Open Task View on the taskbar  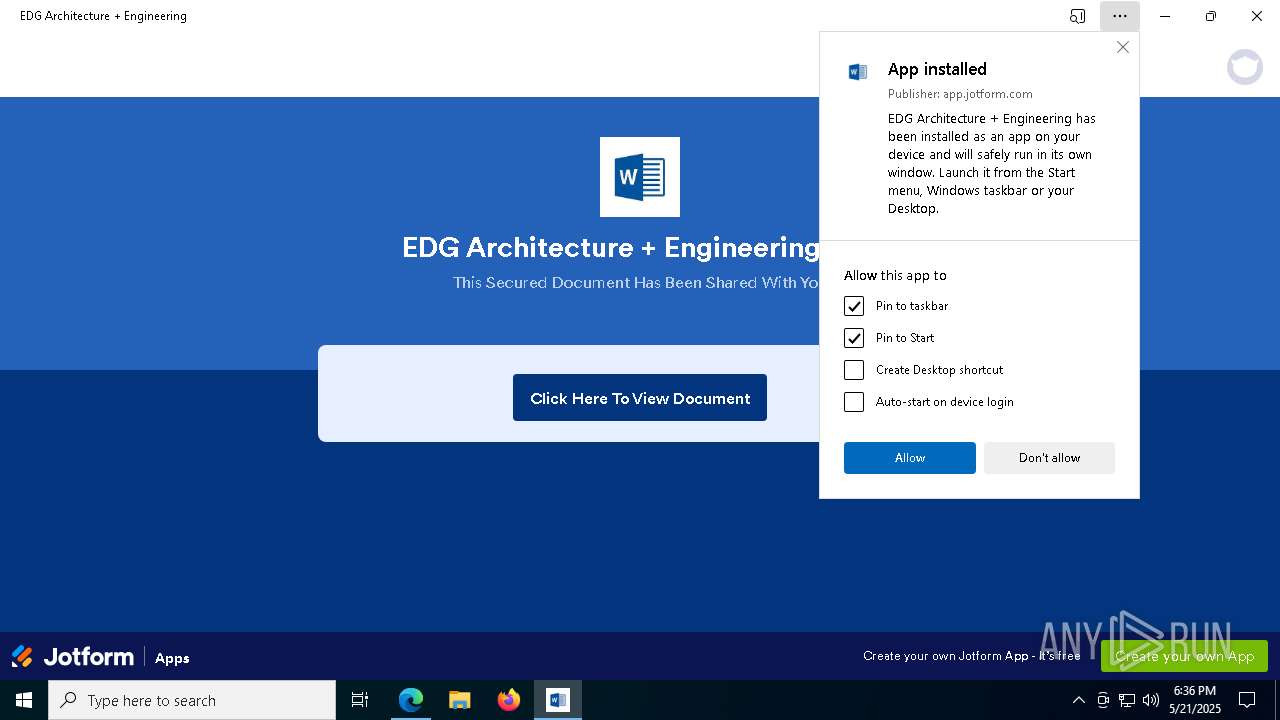point(360,700)
